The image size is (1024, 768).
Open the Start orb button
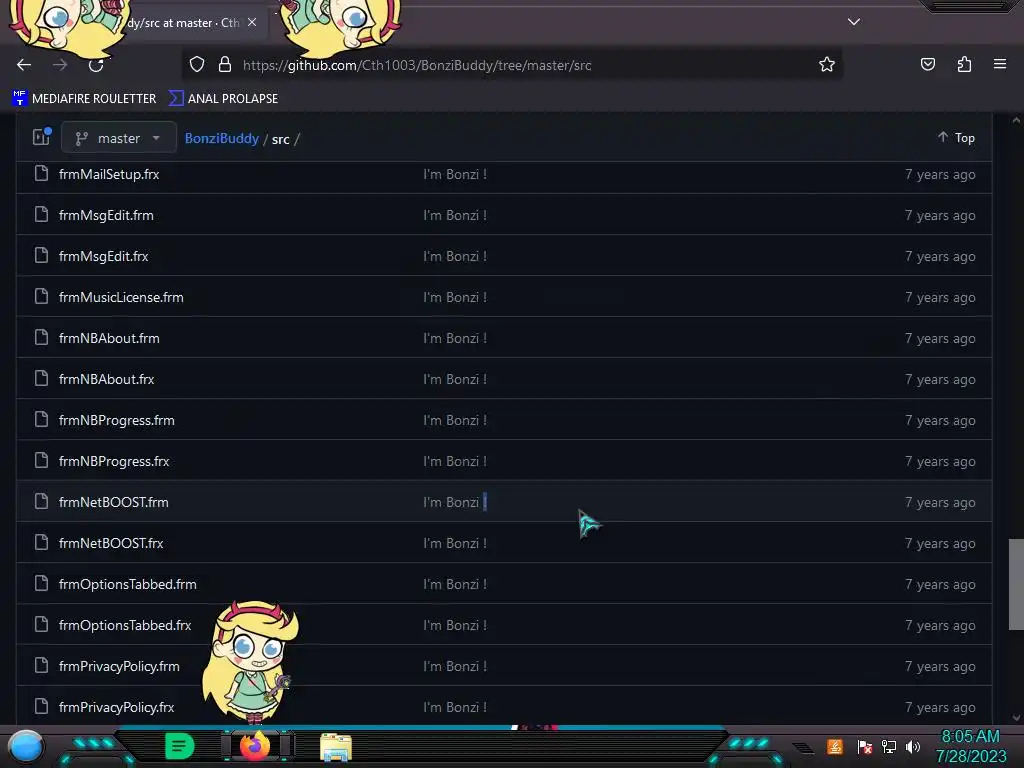click(26, 747)
